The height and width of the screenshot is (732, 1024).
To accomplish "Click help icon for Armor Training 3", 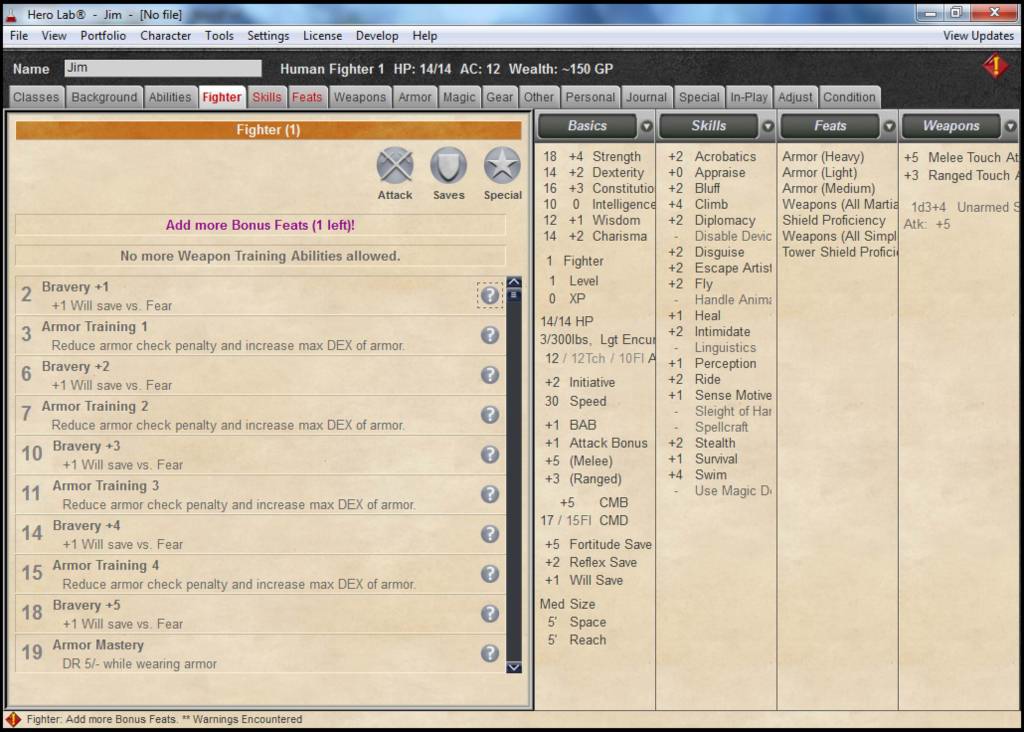I will click(490, 494).
